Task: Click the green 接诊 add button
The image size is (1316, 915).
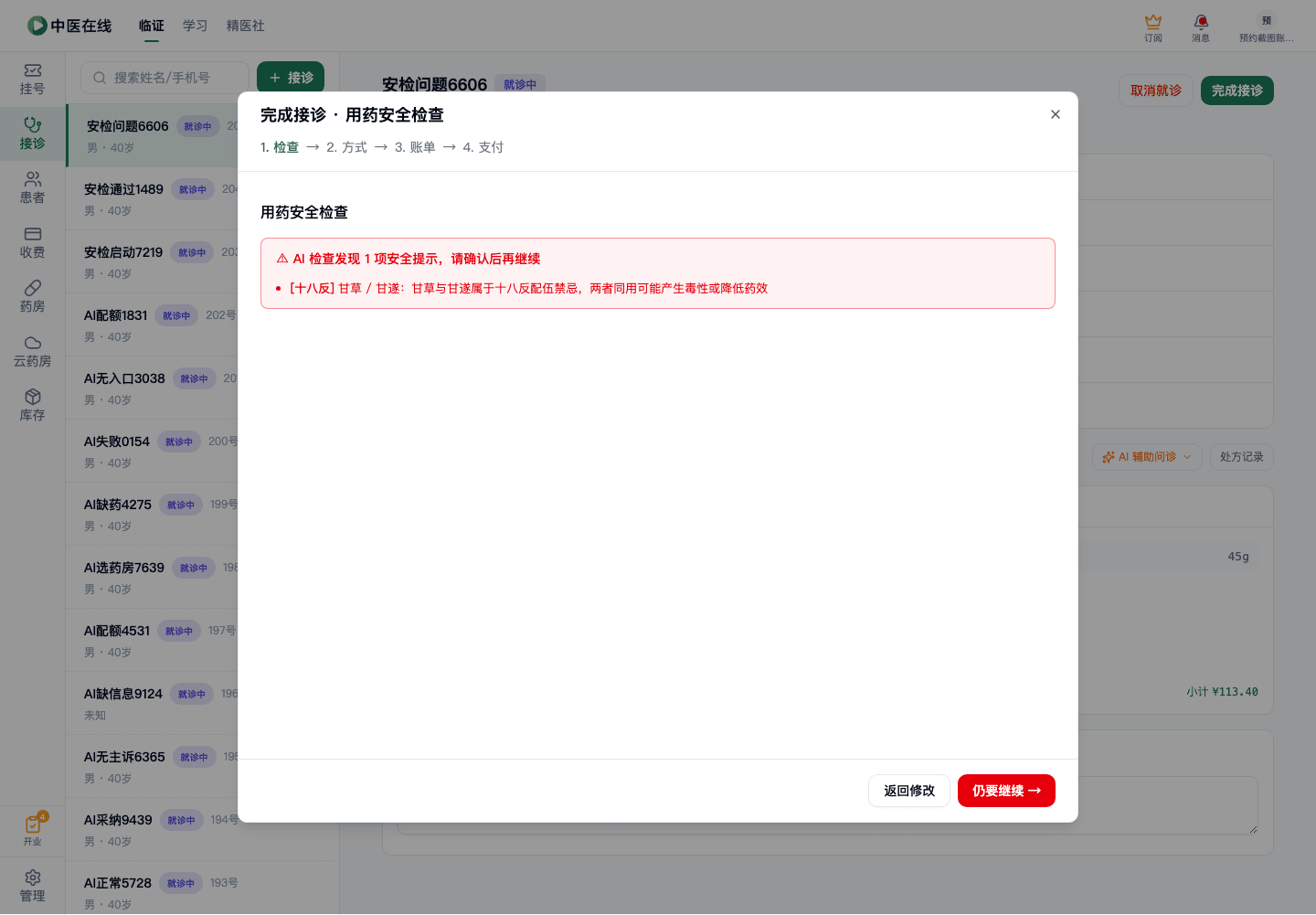Action: 291,78
